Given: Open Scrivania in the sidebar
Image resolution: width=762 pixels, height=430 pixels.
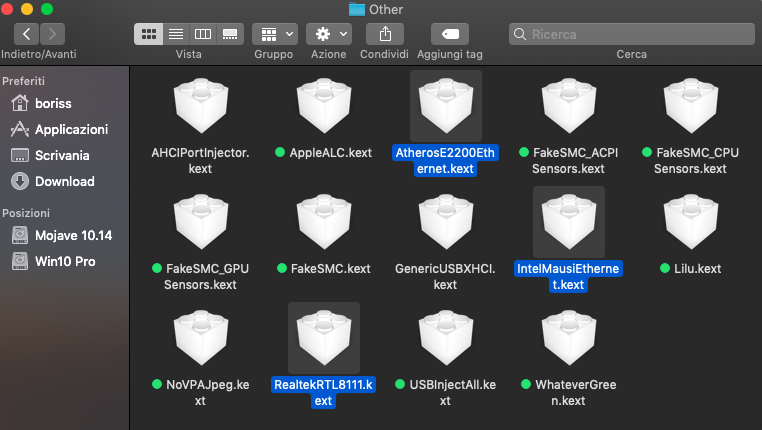Looking at the screenshot, I should coord(50,155).
